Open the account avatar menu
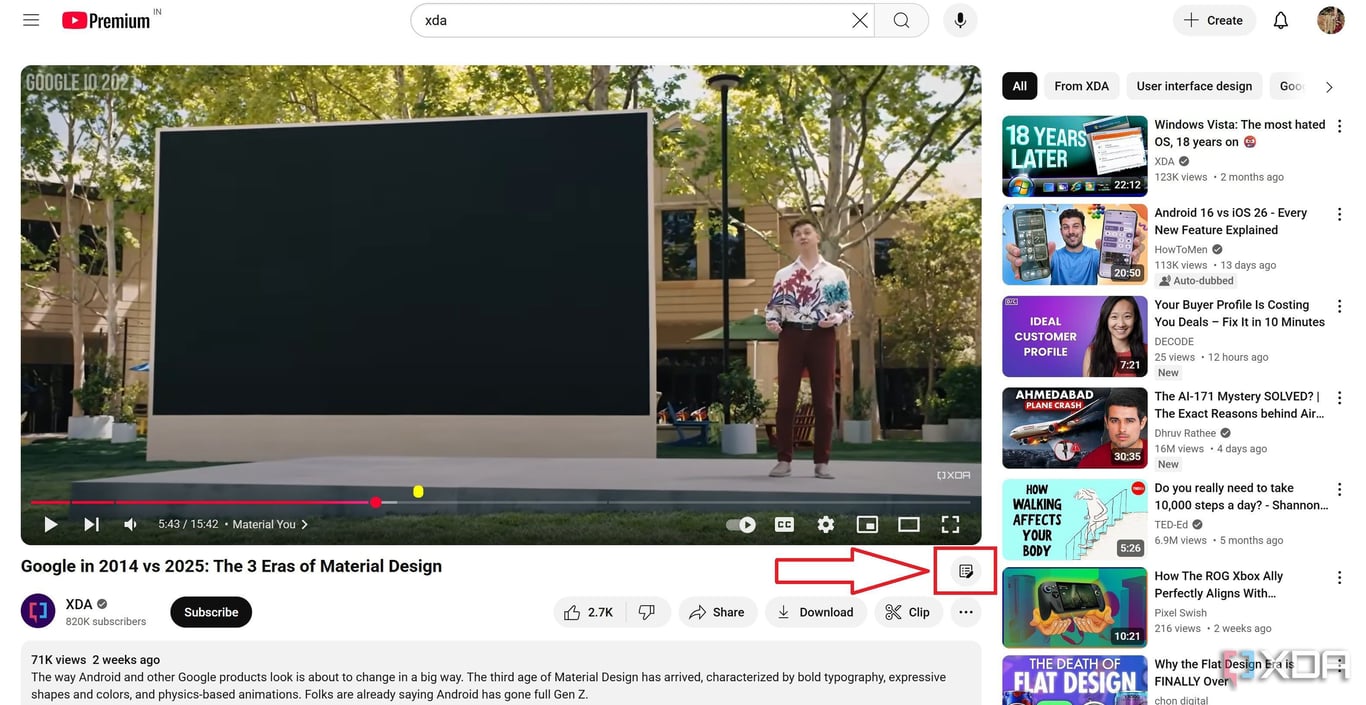Screen dimensions: 1366x705 (x=1331, y=20)
